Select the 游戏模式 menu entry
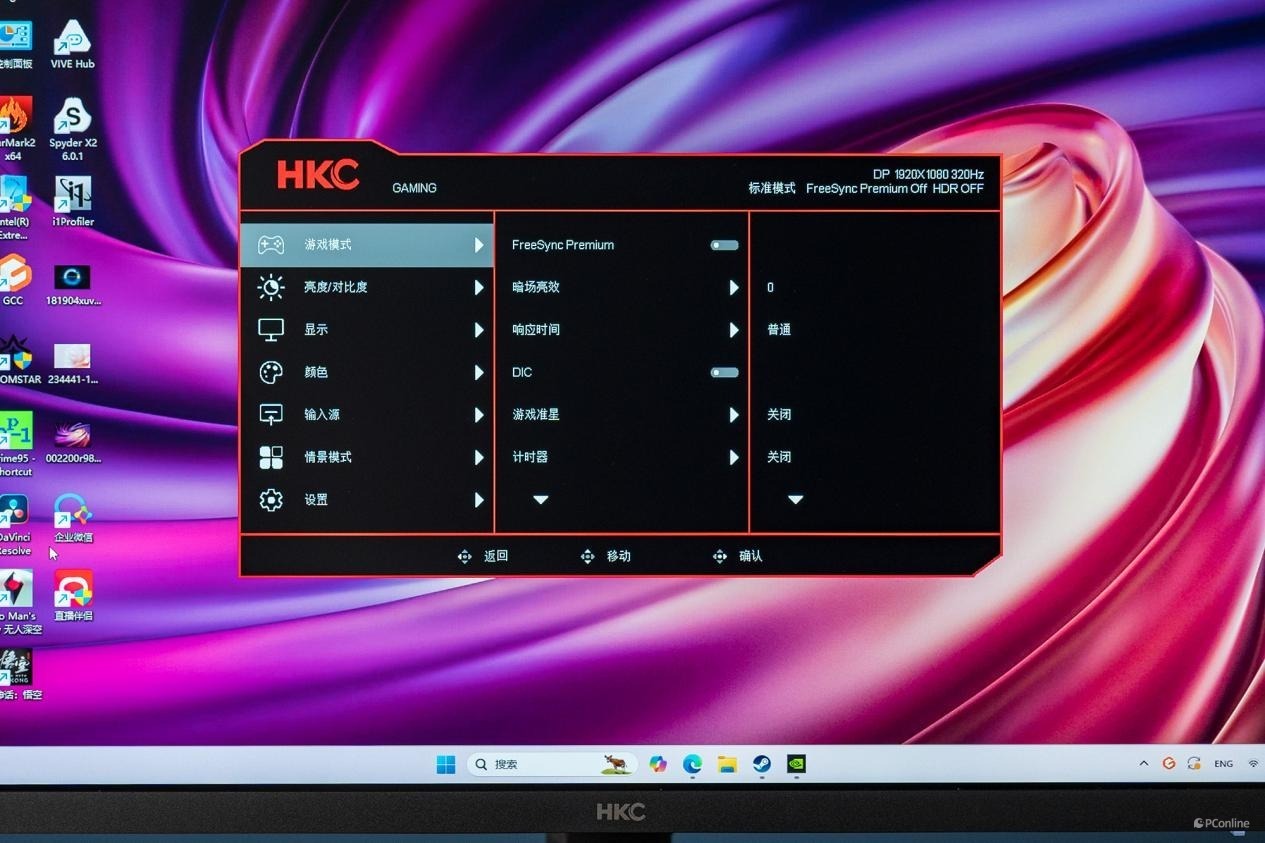The height and width of the screenshot is (843, 1265). point(367,245)
